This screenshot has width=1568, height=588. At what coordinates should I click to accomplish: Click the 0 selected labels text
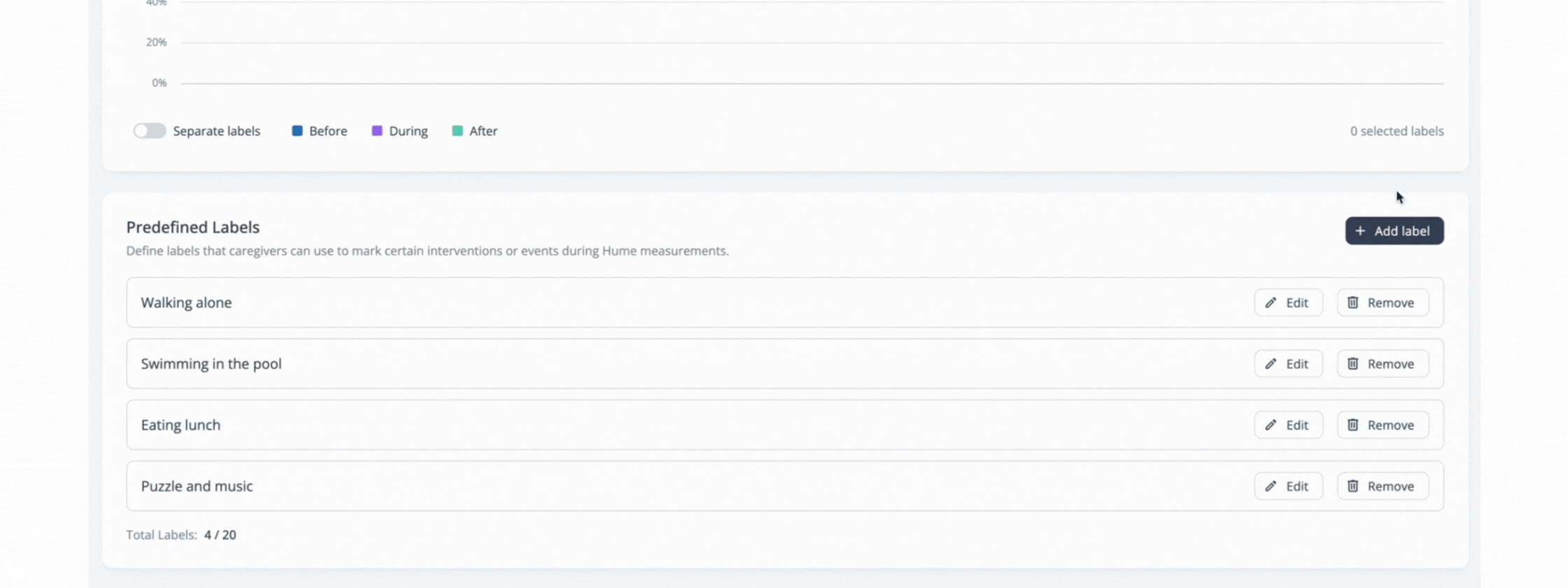[x=1396, y=131]
